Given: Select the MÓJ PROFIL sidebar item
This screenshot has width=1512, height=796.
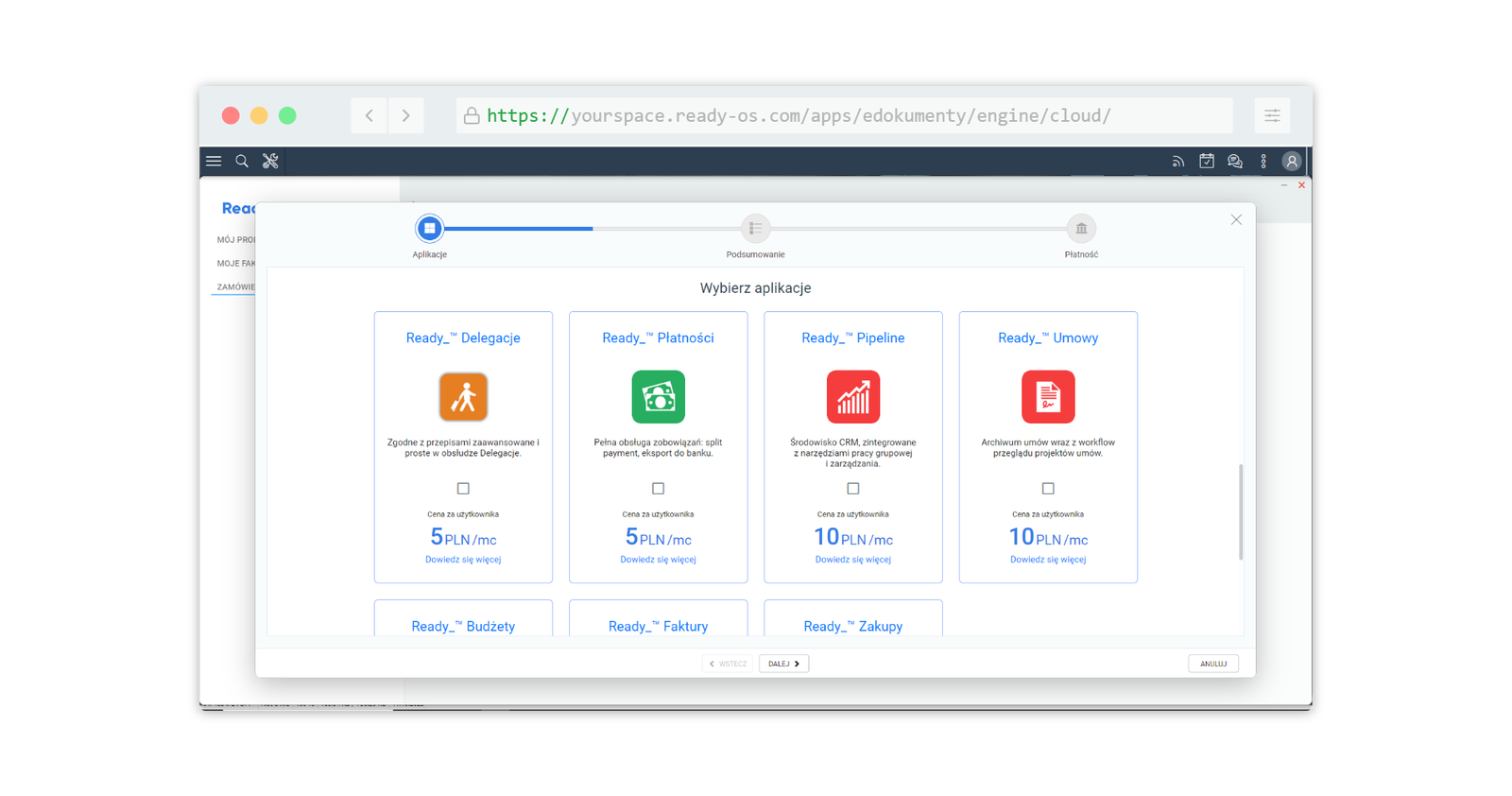Looking at the screenshot, I should pos(235,240).
